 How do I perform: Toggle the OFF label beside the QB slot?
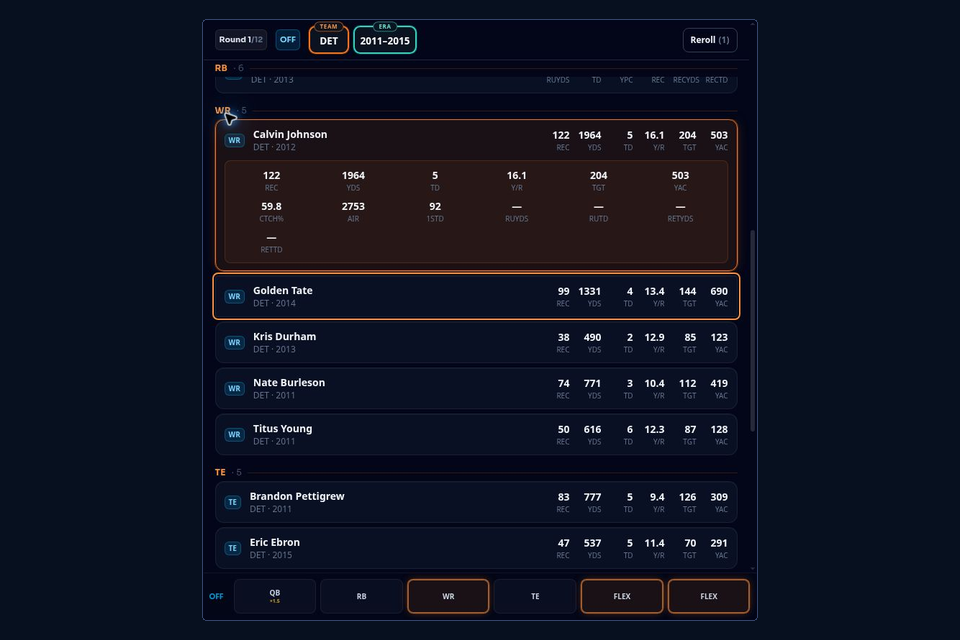(x=216, y=596)
